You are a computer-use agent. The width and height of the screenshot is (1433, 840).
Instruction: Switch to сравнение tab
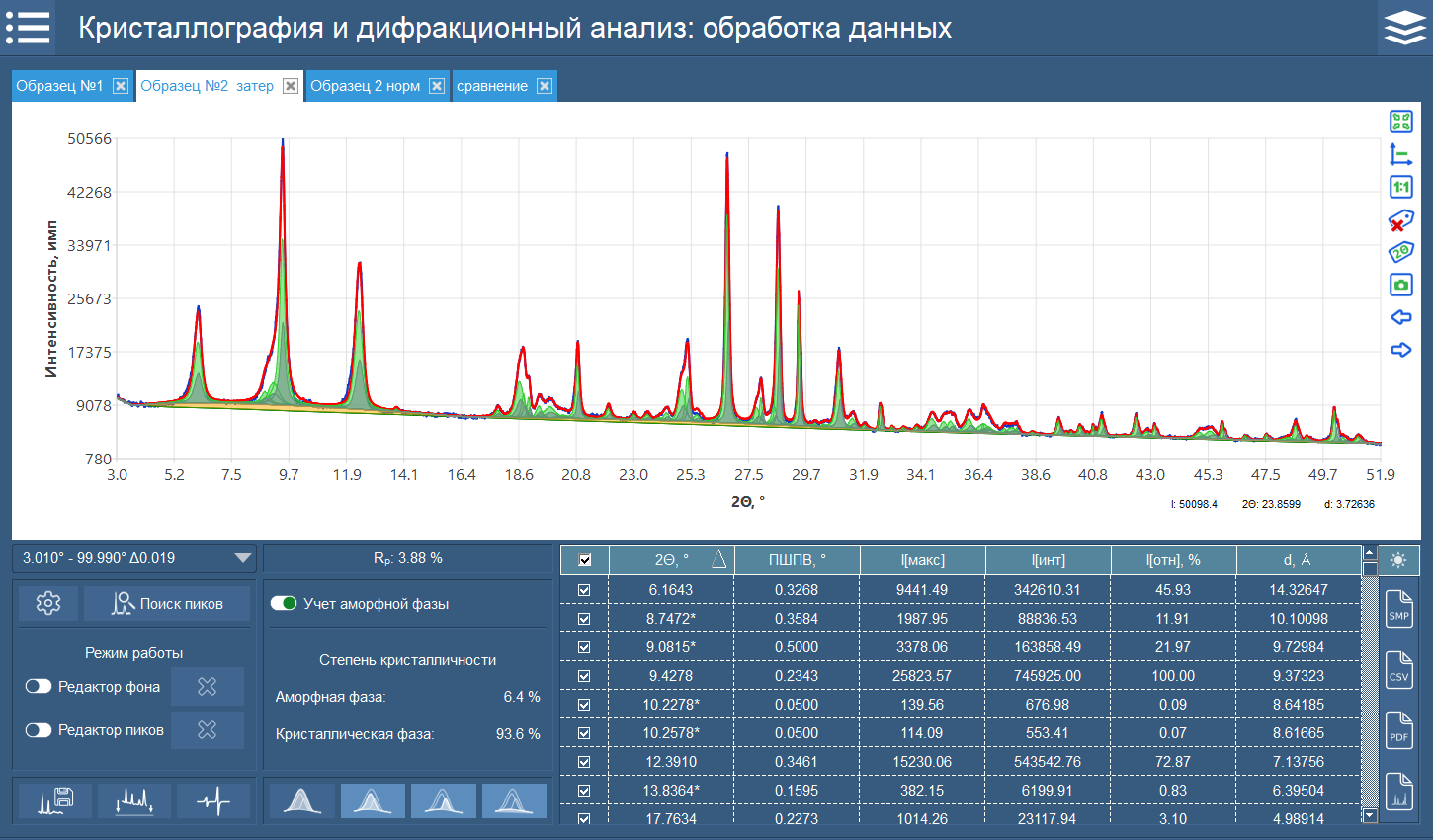coord(492,86)
